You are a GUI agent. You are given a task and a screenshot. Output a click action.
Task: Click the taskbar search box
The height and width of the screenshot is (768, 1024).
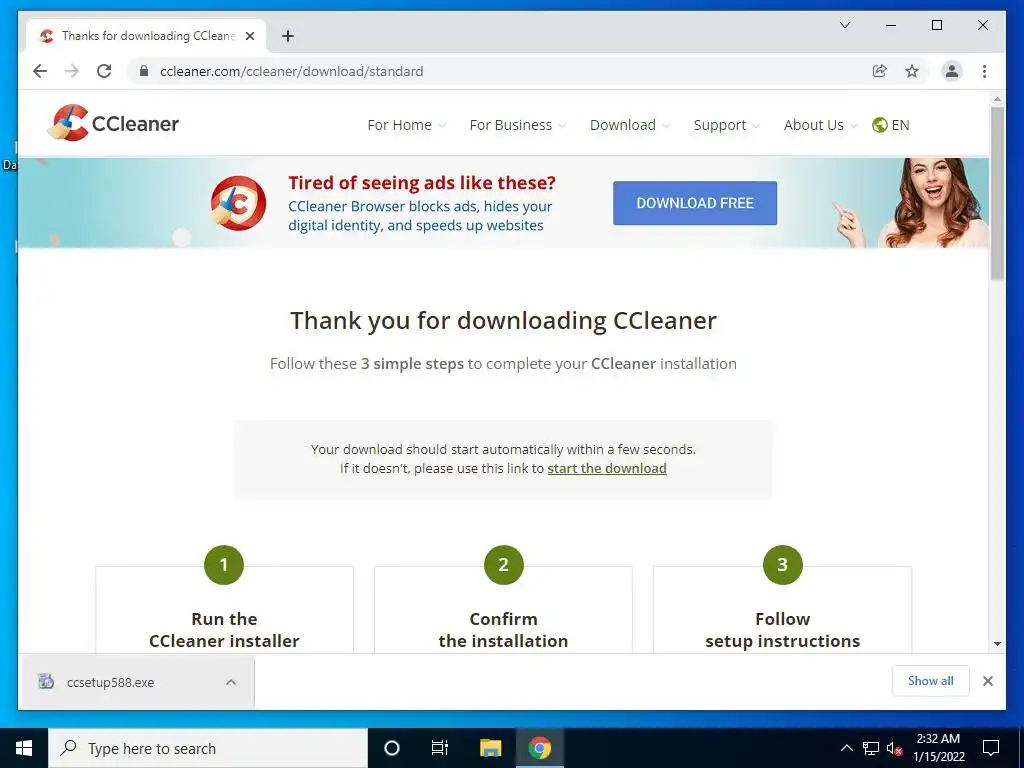pos(208,748)
